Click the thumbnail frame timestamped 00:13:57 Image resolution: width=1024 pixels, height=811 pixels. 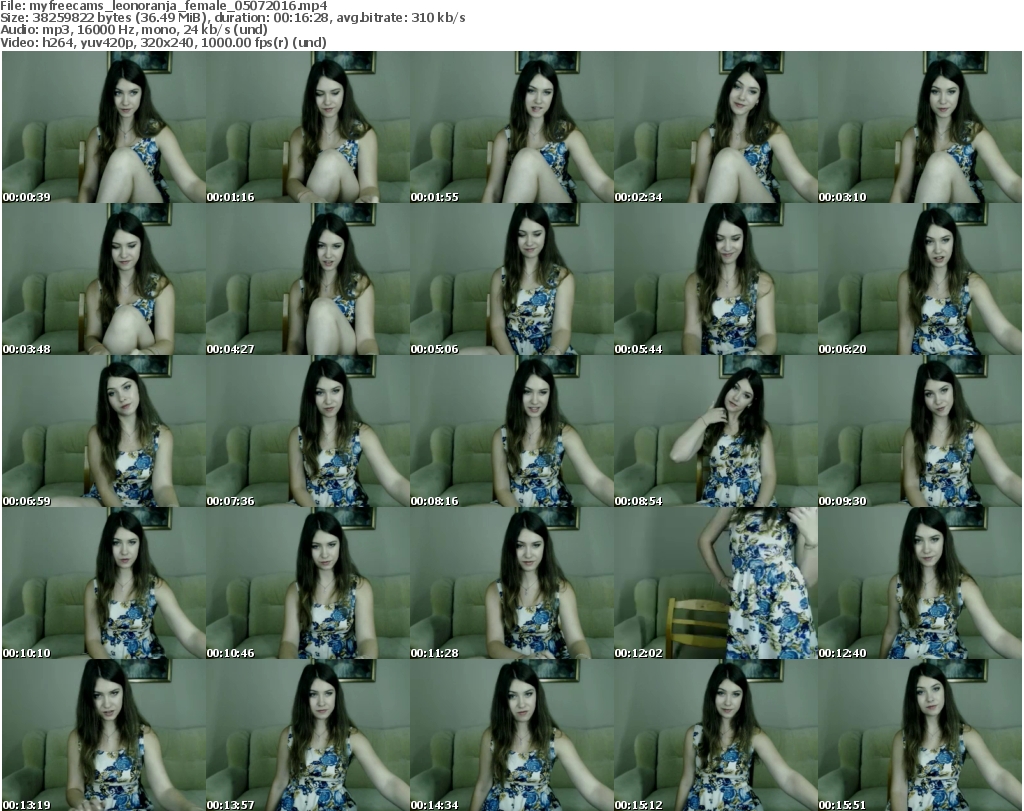(x=308, y=735)
